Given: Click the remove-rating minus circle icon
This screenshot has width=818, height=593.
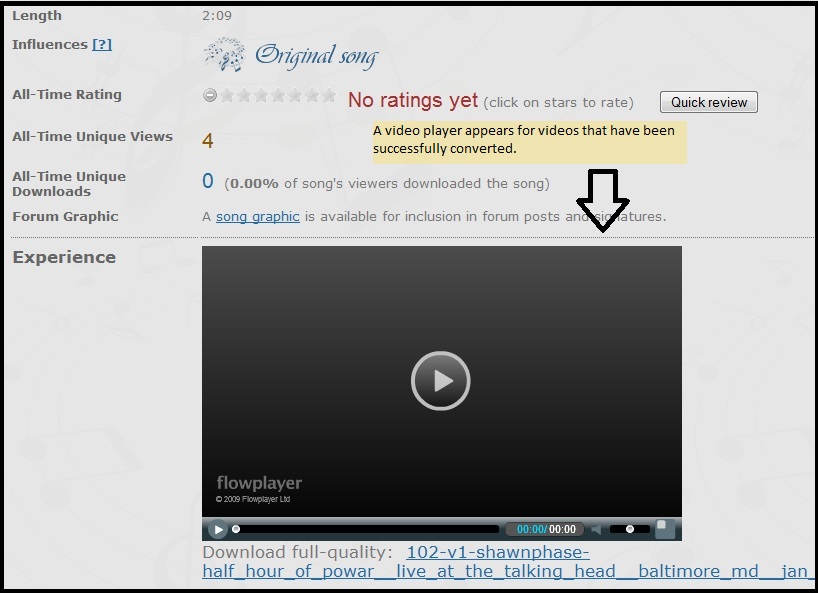Looking at the screenshot, I should (x=210, y=95).
